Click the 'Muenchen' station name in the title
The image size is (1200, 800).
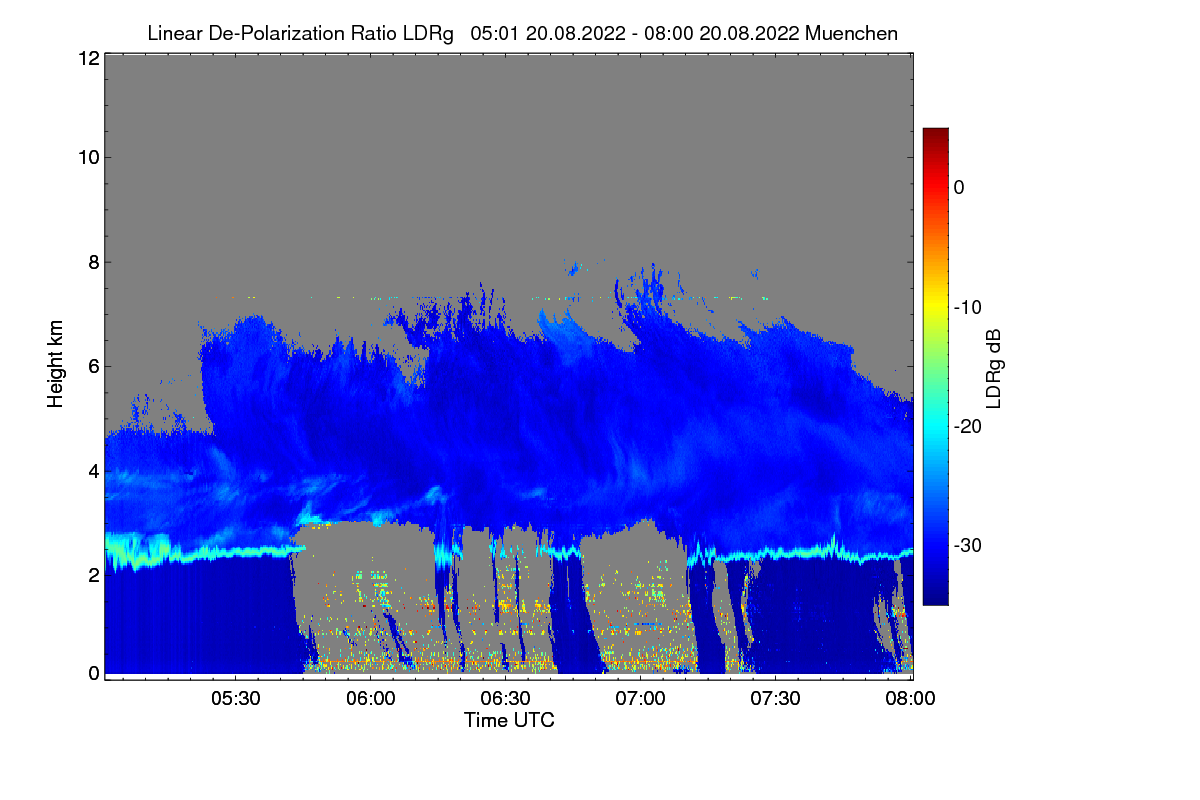coord(851,33)
